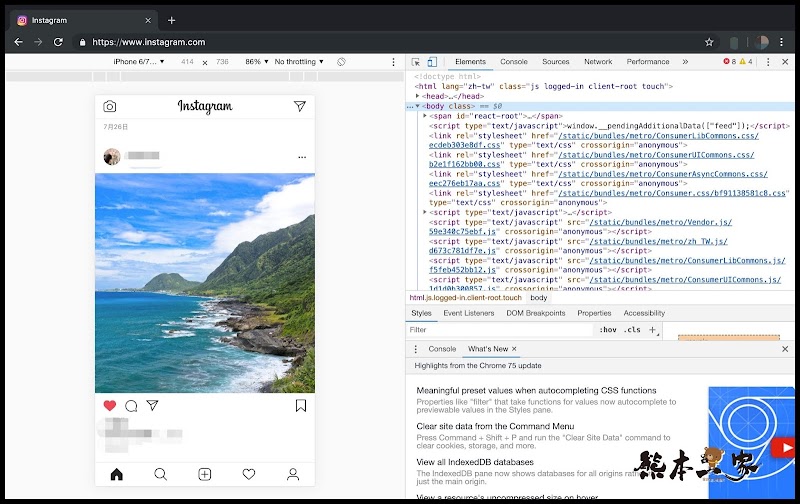Open the iPhone 6/7 device dropdown
This screenshot has height=504, width=800.
139,62
